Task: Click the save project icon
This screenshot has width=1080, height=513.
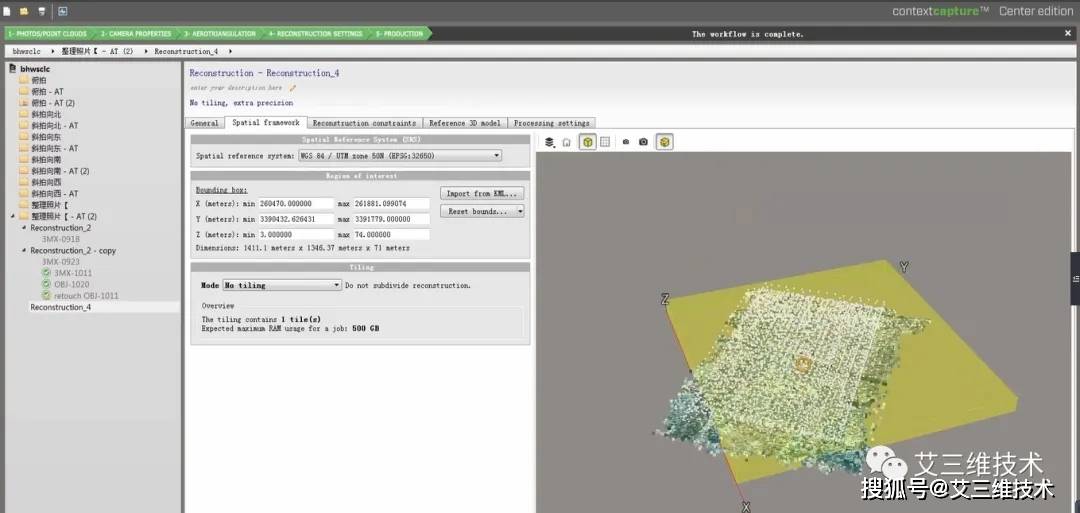Action: coord(42,11)
